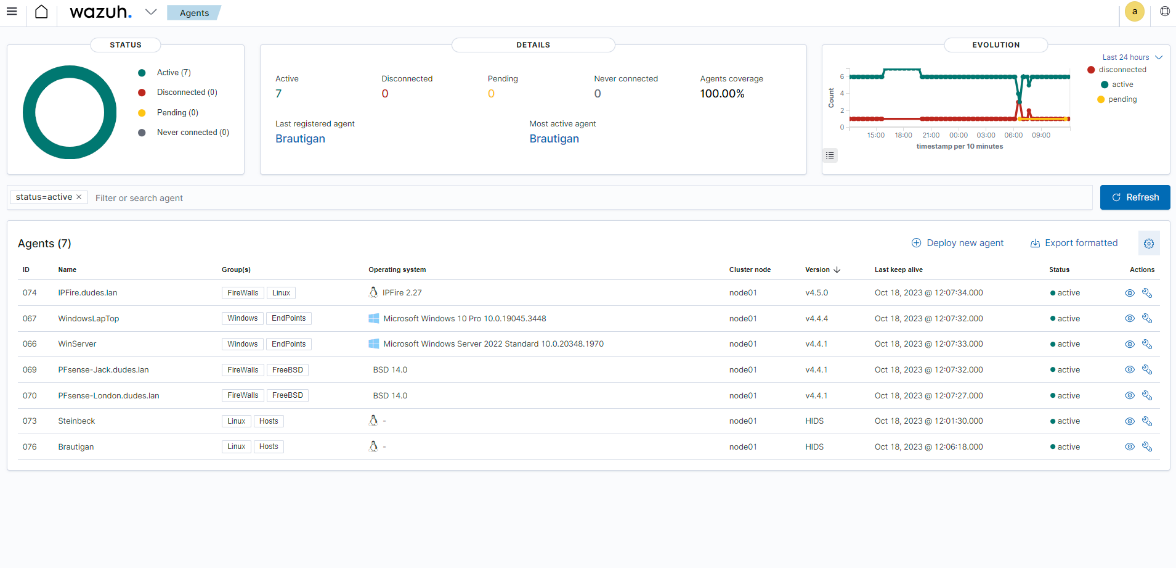Expand the Wazuh module dropdown chevron

pos(150,12)
